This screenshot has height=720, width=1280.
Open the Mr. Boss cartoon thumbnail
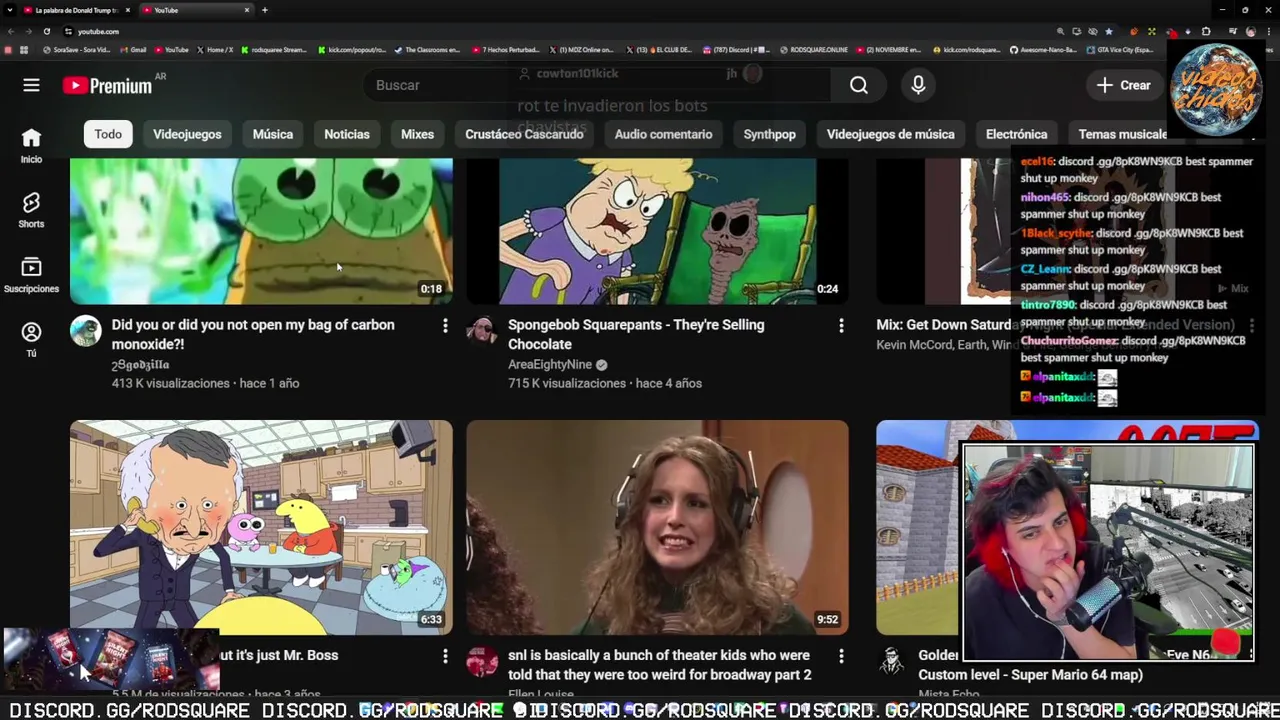coord(261,527)
